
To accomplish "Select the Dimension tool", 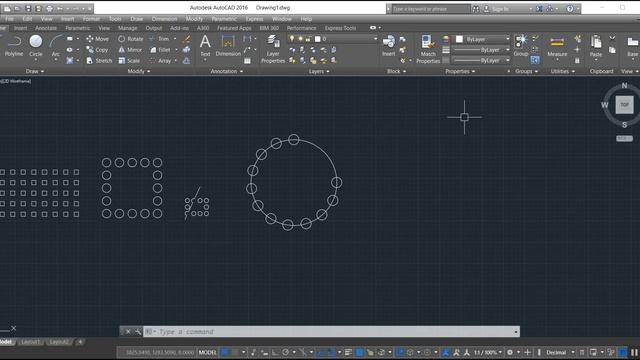I will [228, 45].
